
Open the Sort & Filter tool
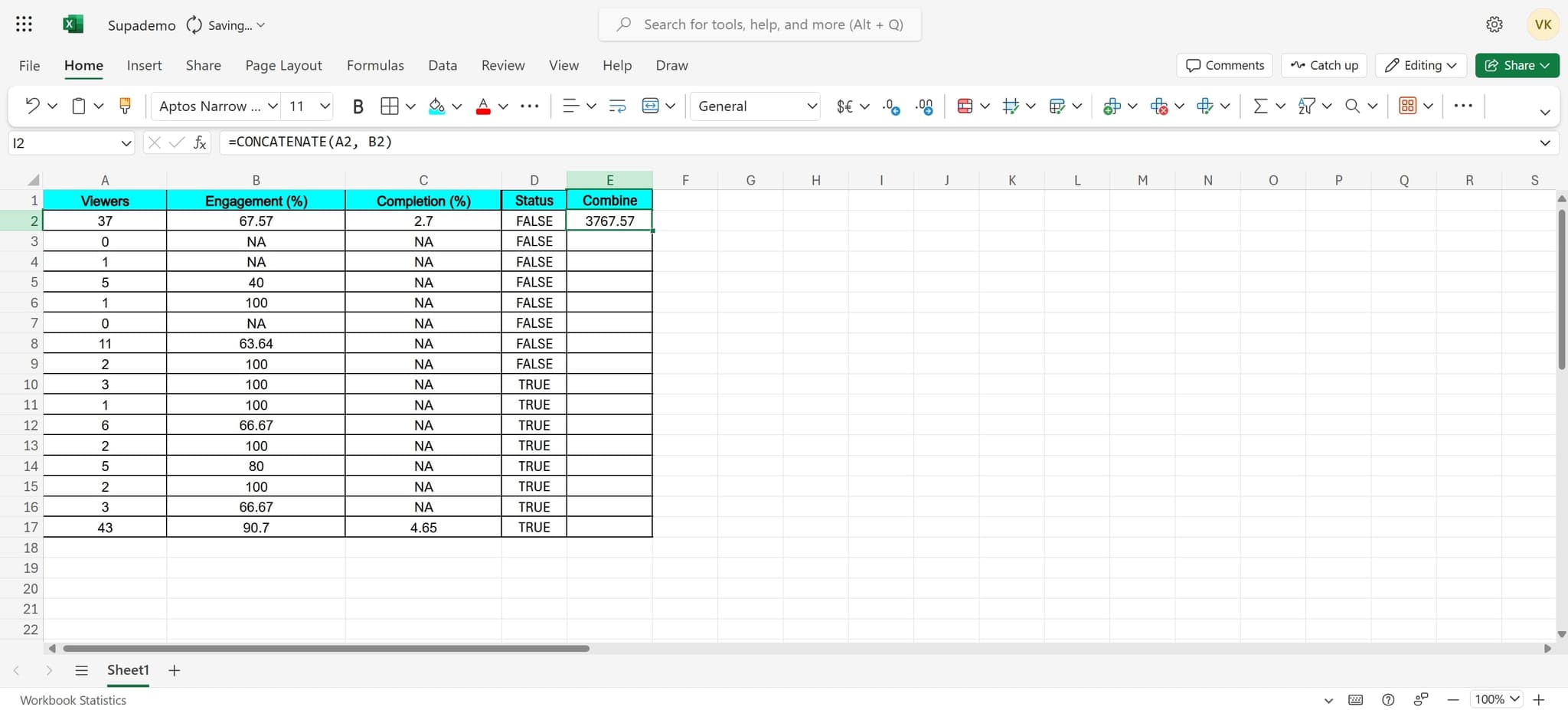1306,106
